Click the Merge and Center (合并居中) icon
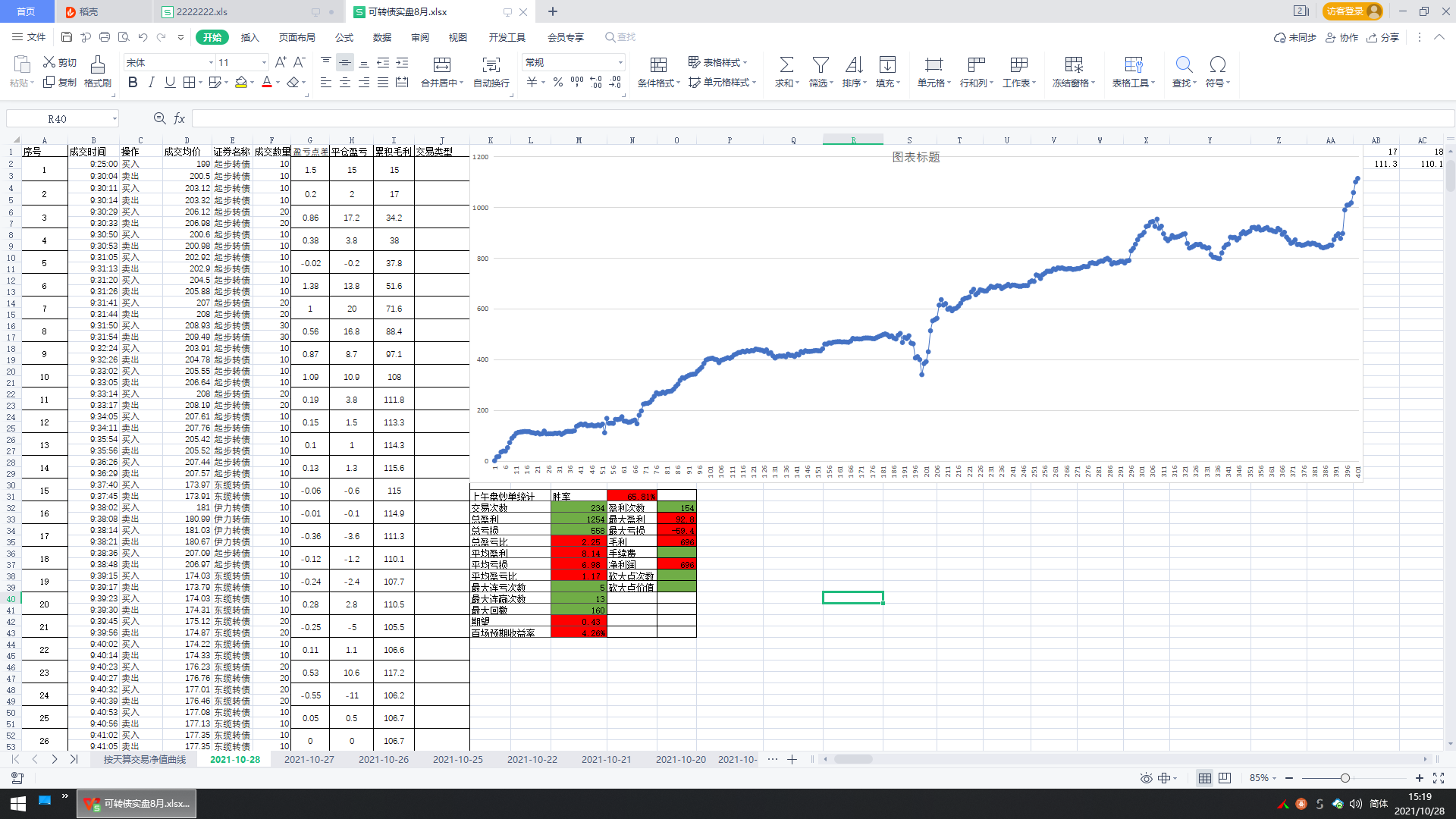Screen dimensions: 1456x819 [442, 64]
